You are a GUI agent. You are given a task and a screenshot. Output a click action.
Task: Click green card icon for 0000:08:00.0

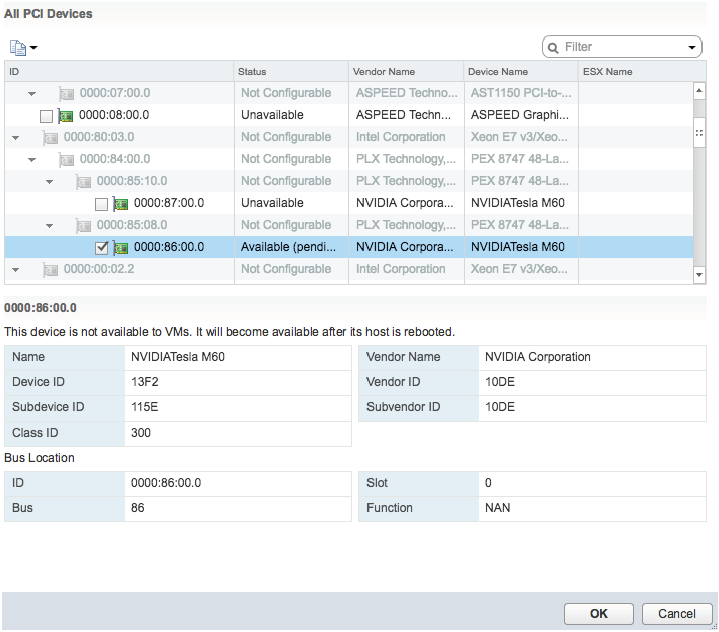[x=66, y=116]
